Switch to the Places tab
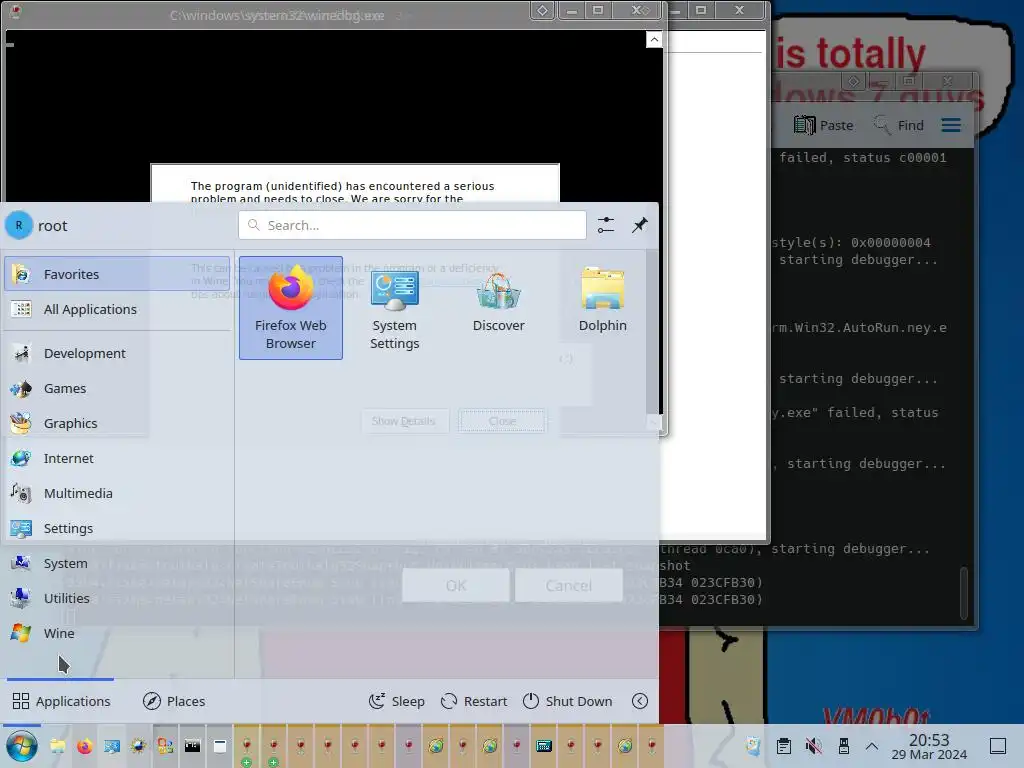Image resolution: width=1024 pixels, height=768 pixels. tap(174, 701)
